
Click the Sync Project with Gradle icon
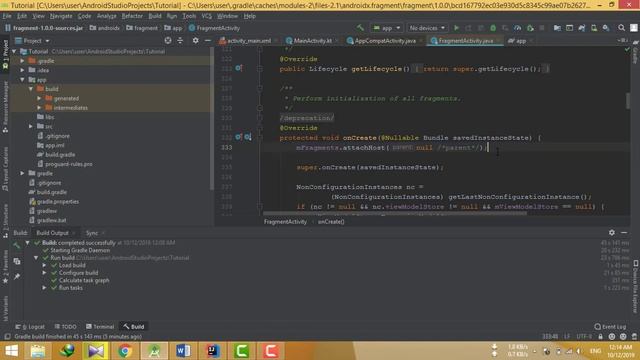click(x=582, y=28)
